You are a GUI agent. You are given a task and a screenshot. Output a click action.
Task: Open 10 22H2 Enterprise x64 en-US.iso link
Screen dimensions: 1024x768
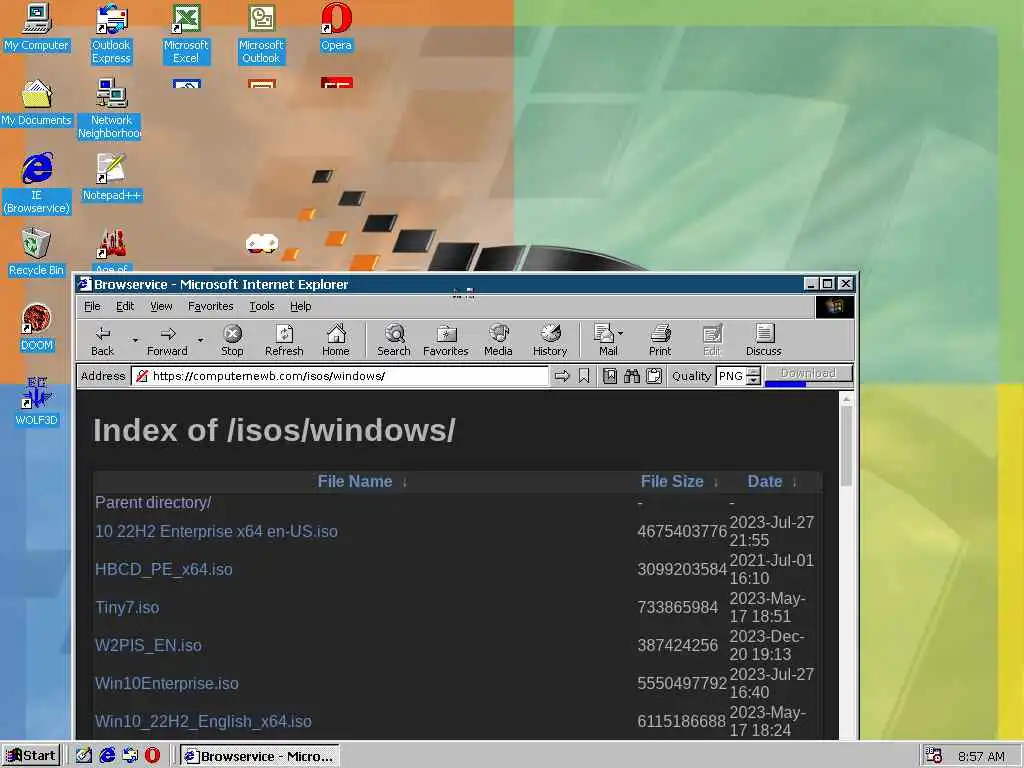click(216, 532)
